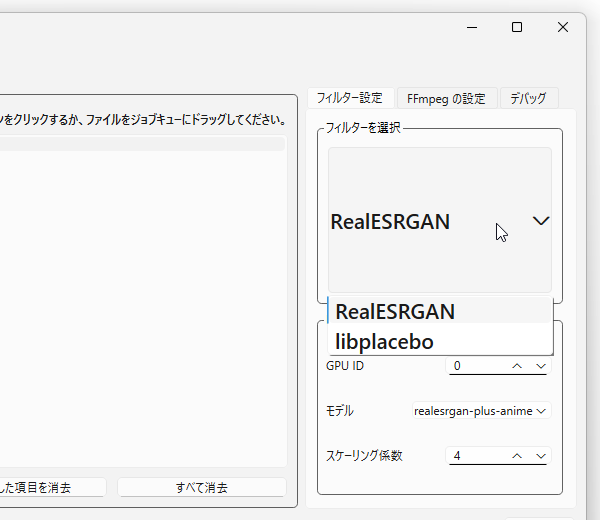Minimize the application window

click(472, 27)
